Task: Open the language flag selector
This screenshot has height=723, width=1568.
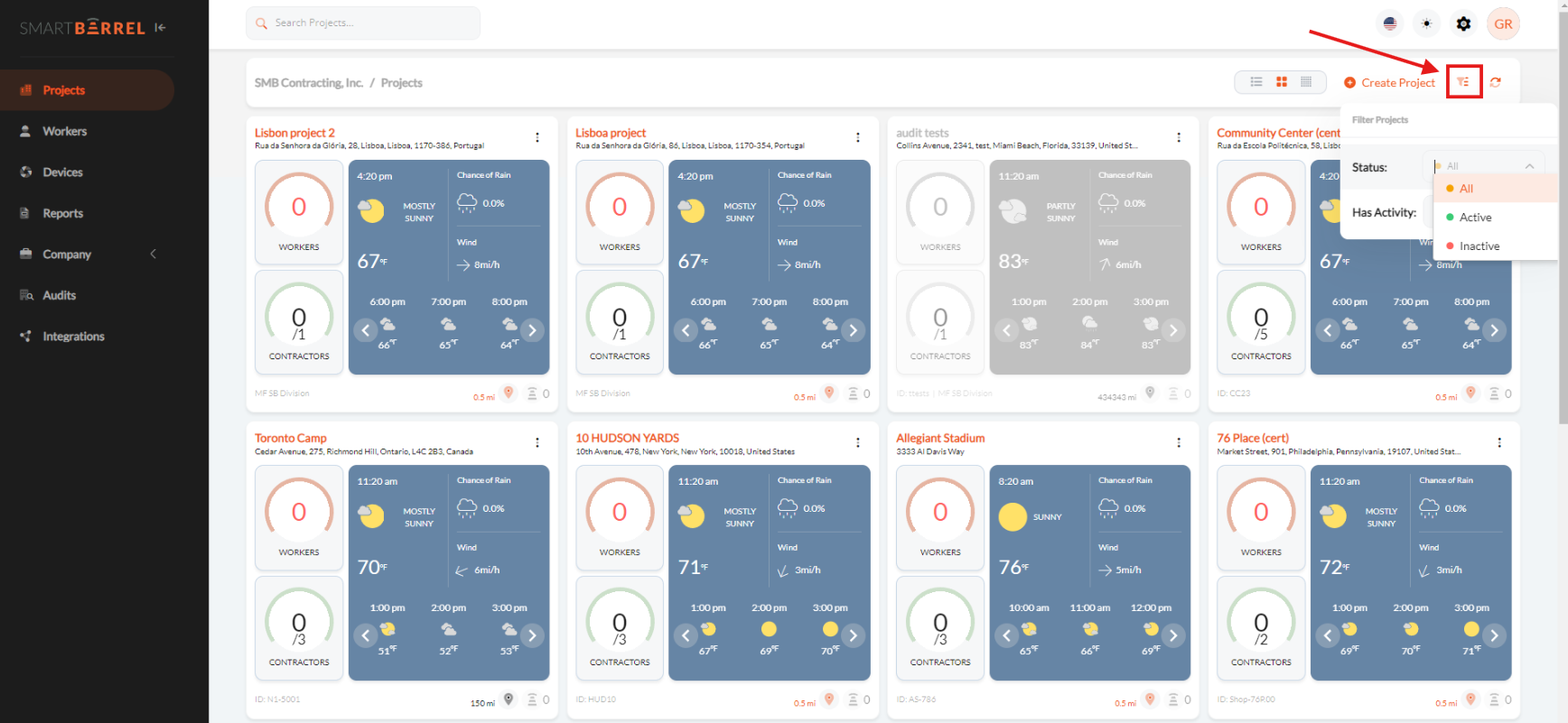Action: [x=1390, y=24]
